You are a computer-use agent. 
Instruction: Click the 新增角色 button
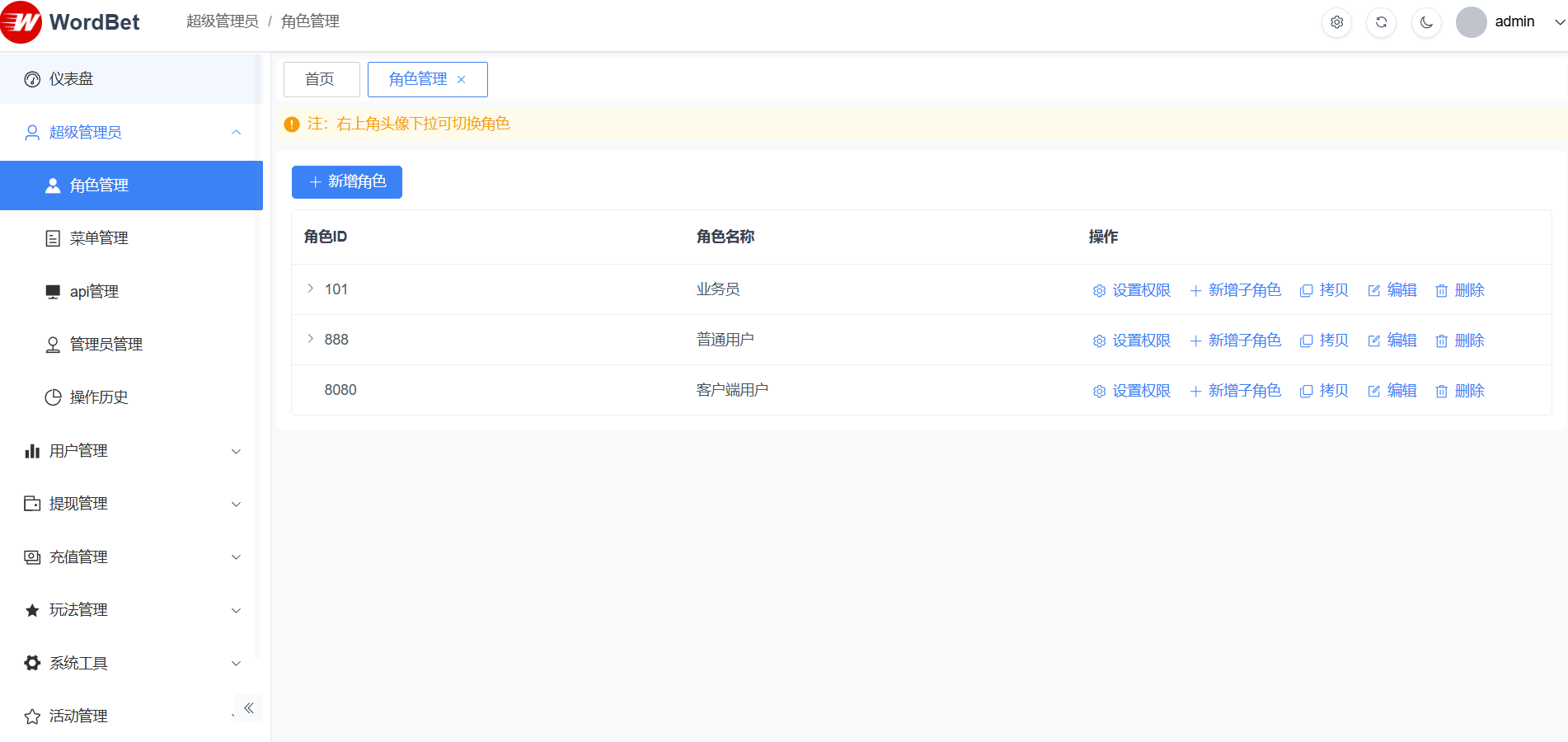pos(347,182)
